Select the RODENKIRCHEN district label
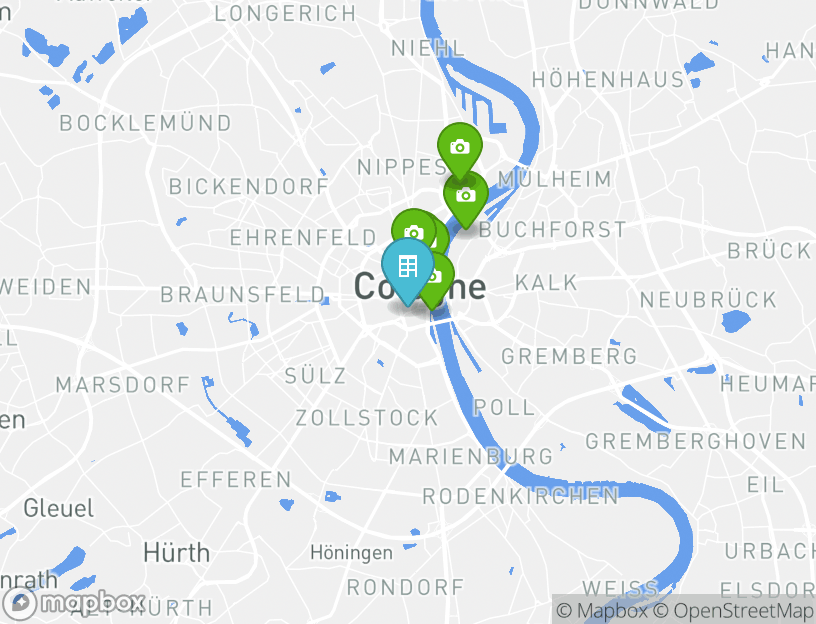The width and height of the screenshot is (816, 624). (521, 496)
